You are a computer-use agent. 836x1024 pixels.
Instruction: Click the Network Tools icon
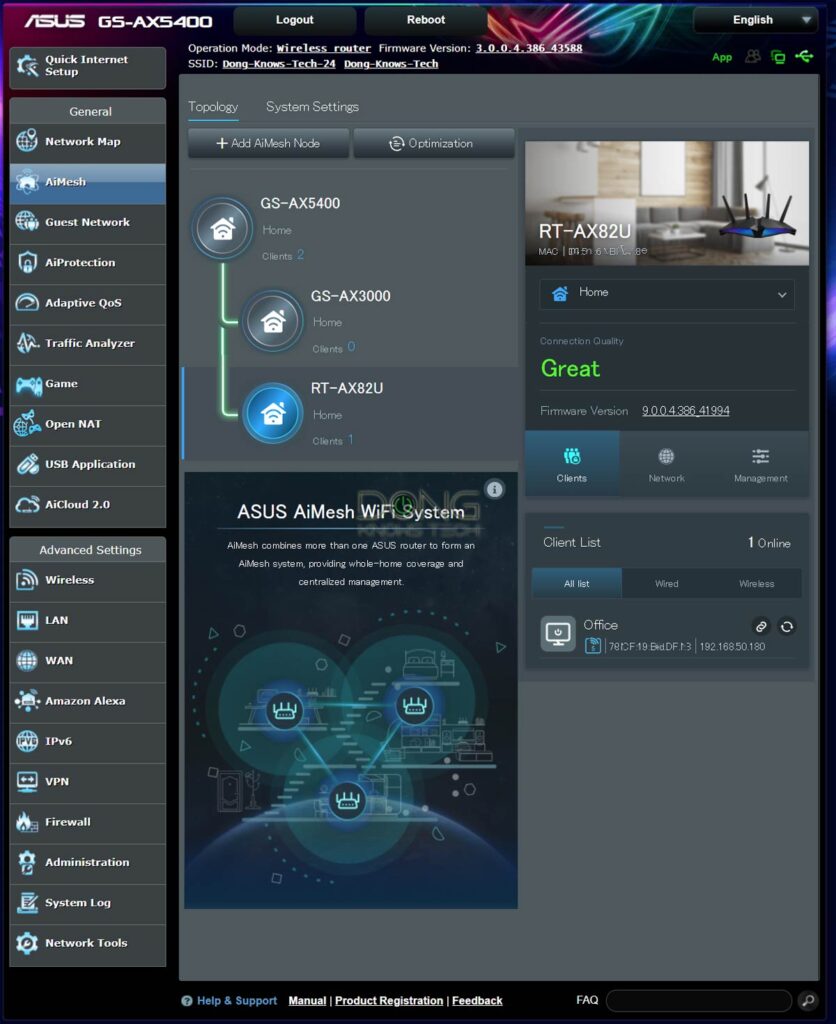[x=27, y=943]
